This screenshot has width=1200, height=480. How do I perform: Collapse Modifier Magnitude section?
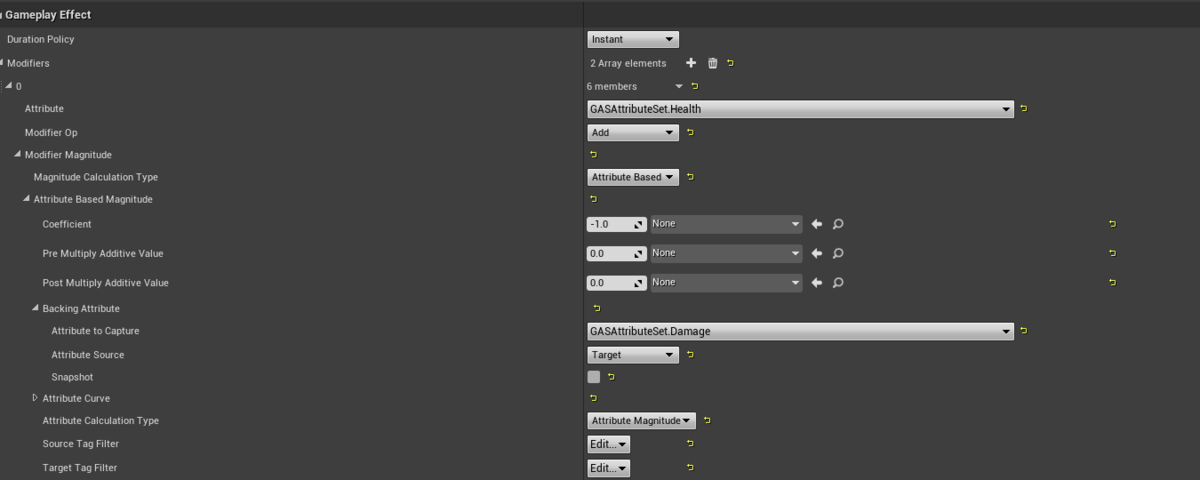[x=17, y=155]
